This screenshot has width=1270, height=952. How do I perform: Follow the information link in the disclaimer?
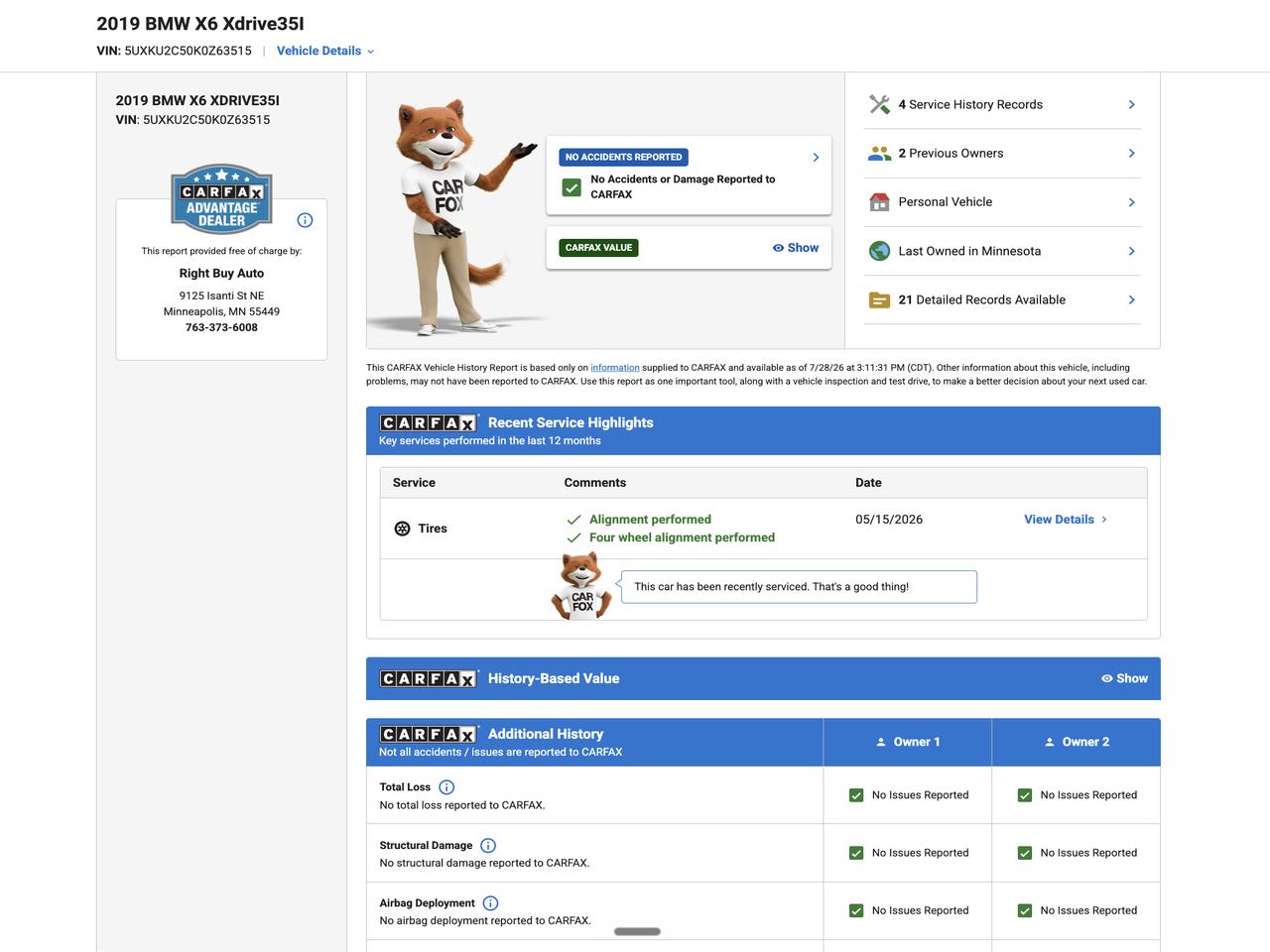point(615,367)
